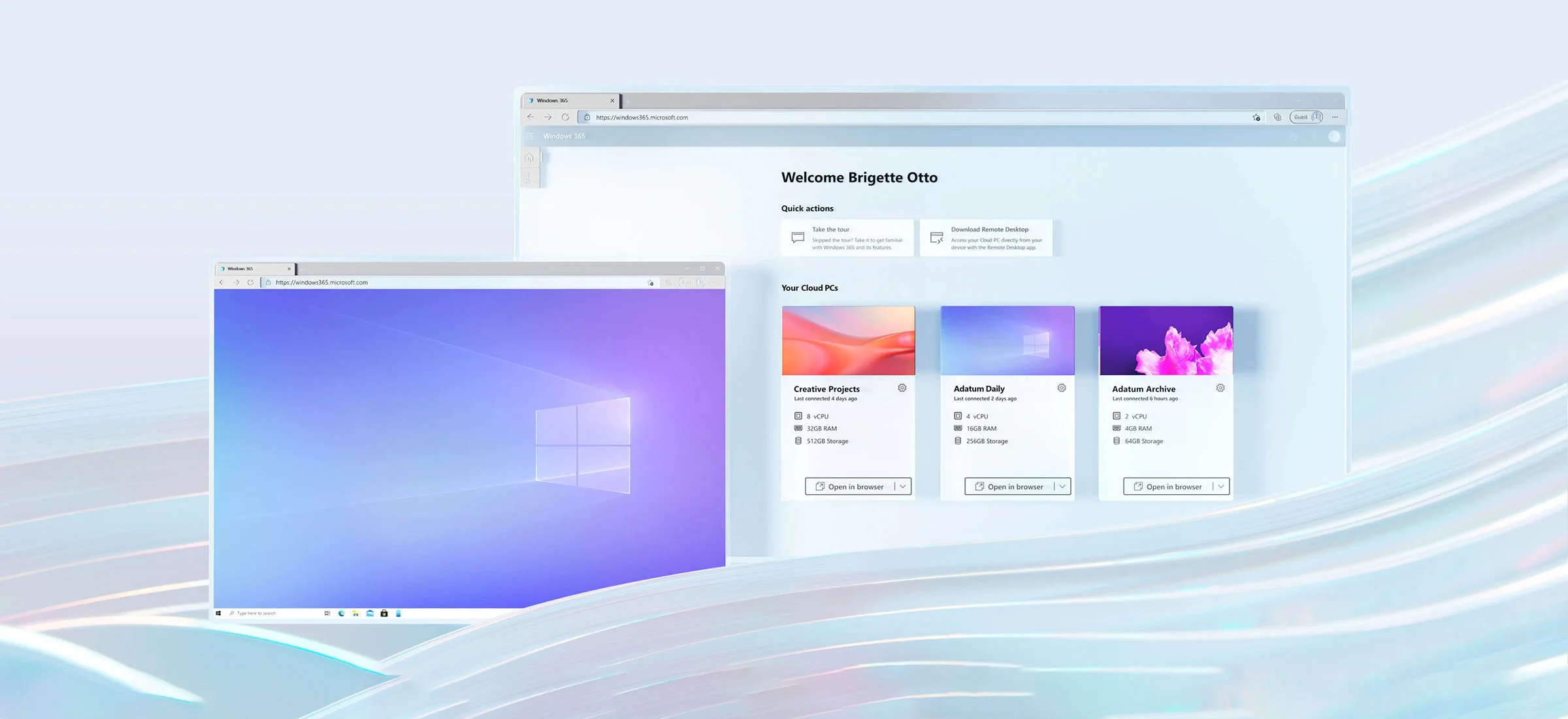The width and height of the screenshot is (1568, 719).
Task: Open settings gear for Creative Projects Cloud PC
Action: coord(902,388)
